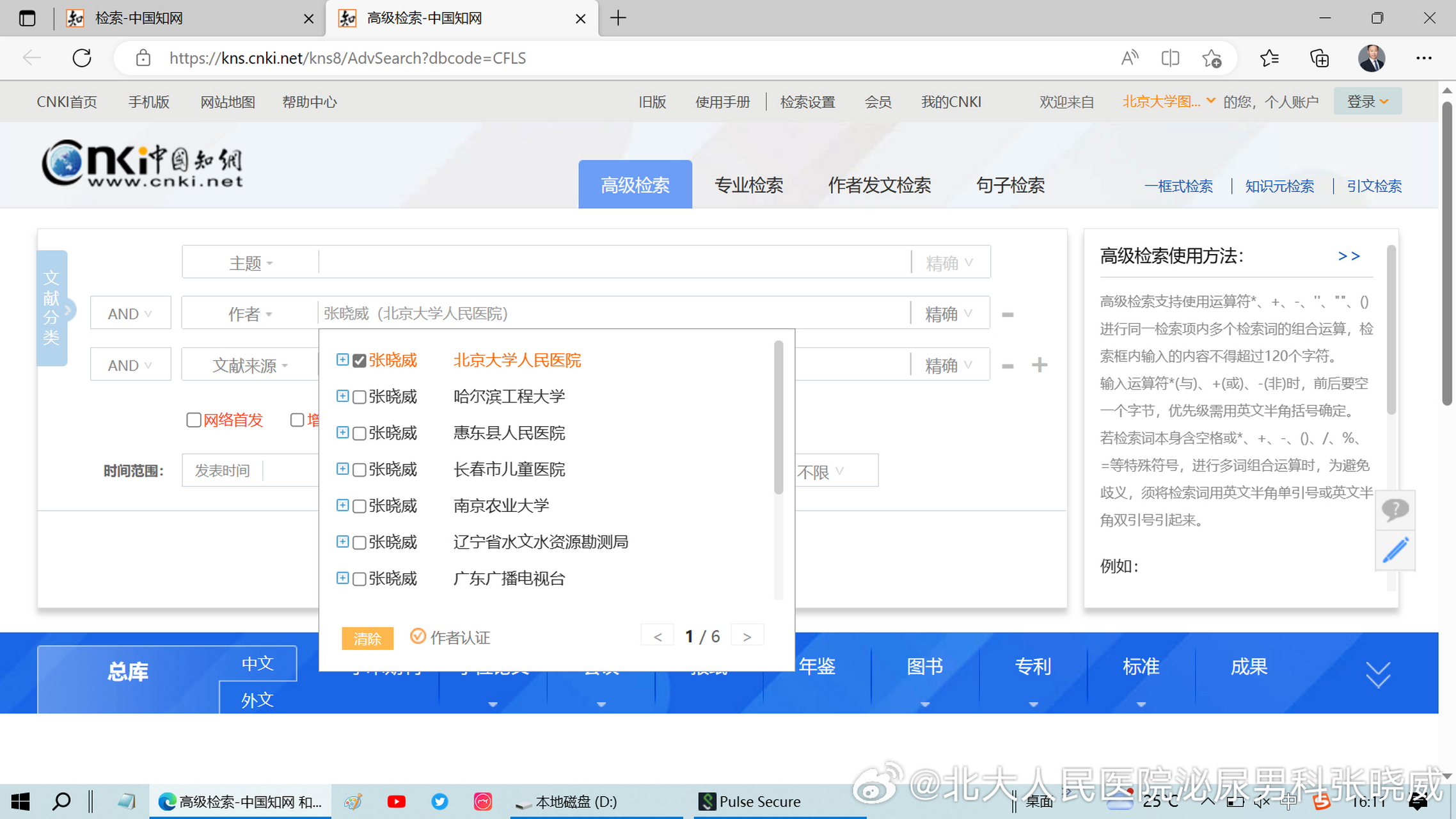The image size is (1456, 819).
Task: Check 张晓威 哈尔滨工程大学 checkbox
Action: pos(360,397)
